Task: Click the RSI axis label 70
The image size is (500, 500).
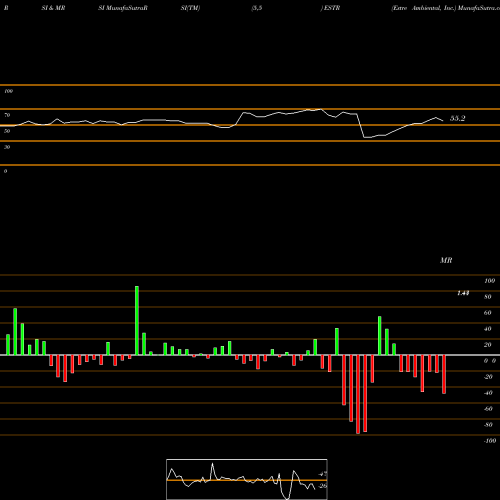Action: [x=7, y=115]
